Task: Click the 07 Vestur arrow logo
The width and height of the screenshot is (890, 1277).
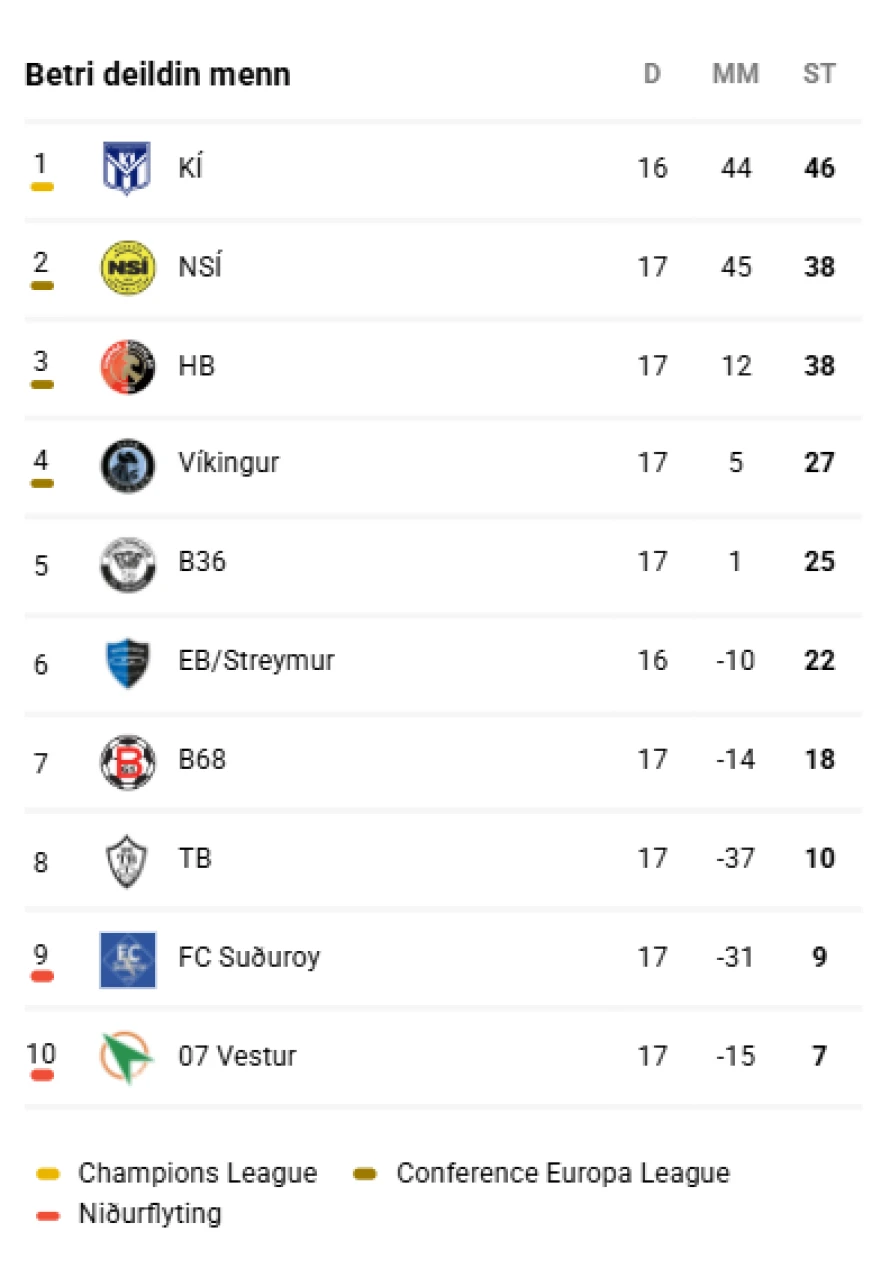Action: coord(128,1058)
